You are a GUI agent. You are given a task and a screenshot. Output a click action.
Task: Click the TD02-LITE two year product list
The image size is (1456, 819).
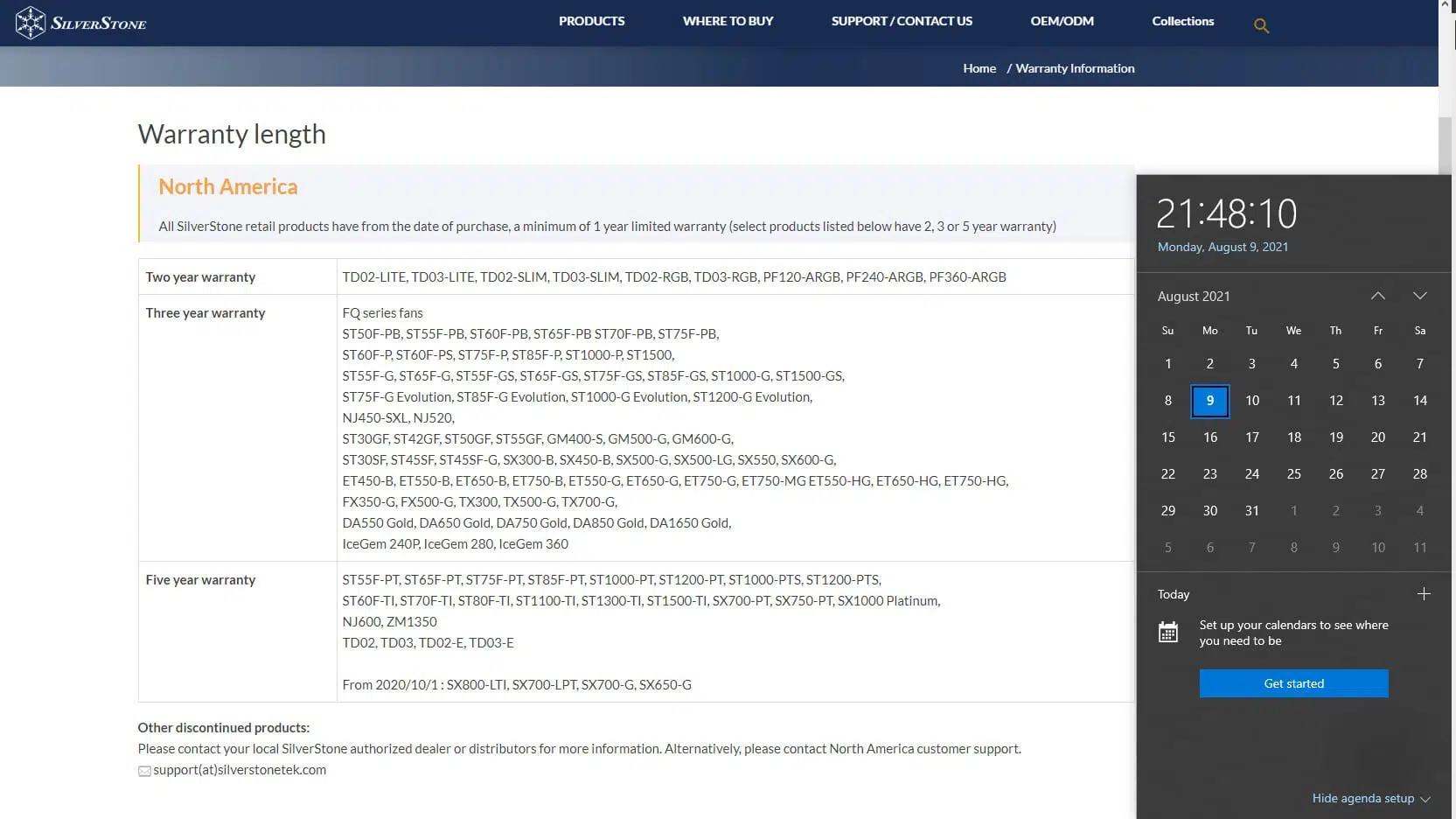pyautogui.click(x=674, y=277)
